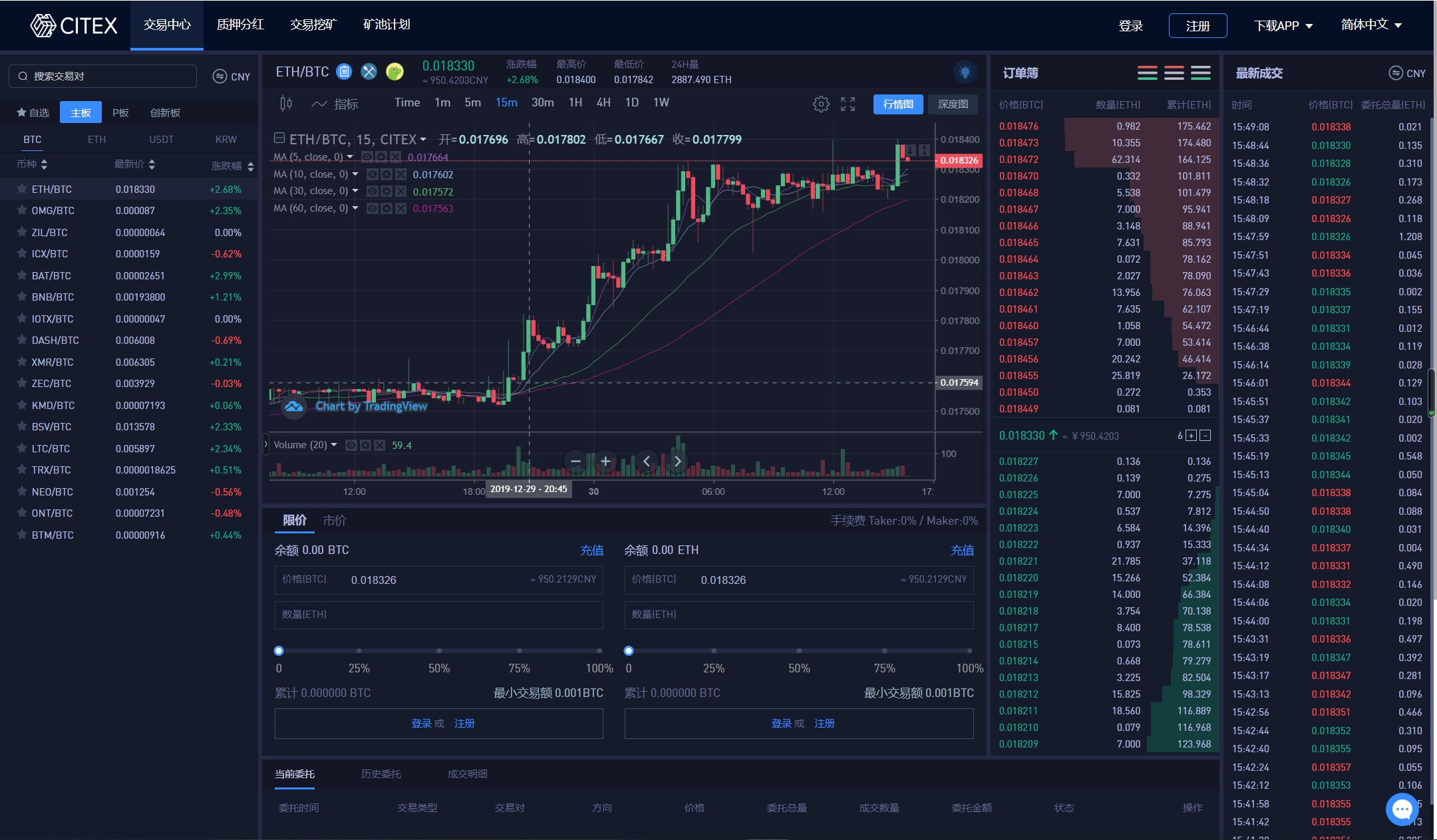Image resolution: width=1437 pixels, height=840 pixels.
Task: Expand MA (5, close, 0) dropdown arrow
Action: coord(350,157)
